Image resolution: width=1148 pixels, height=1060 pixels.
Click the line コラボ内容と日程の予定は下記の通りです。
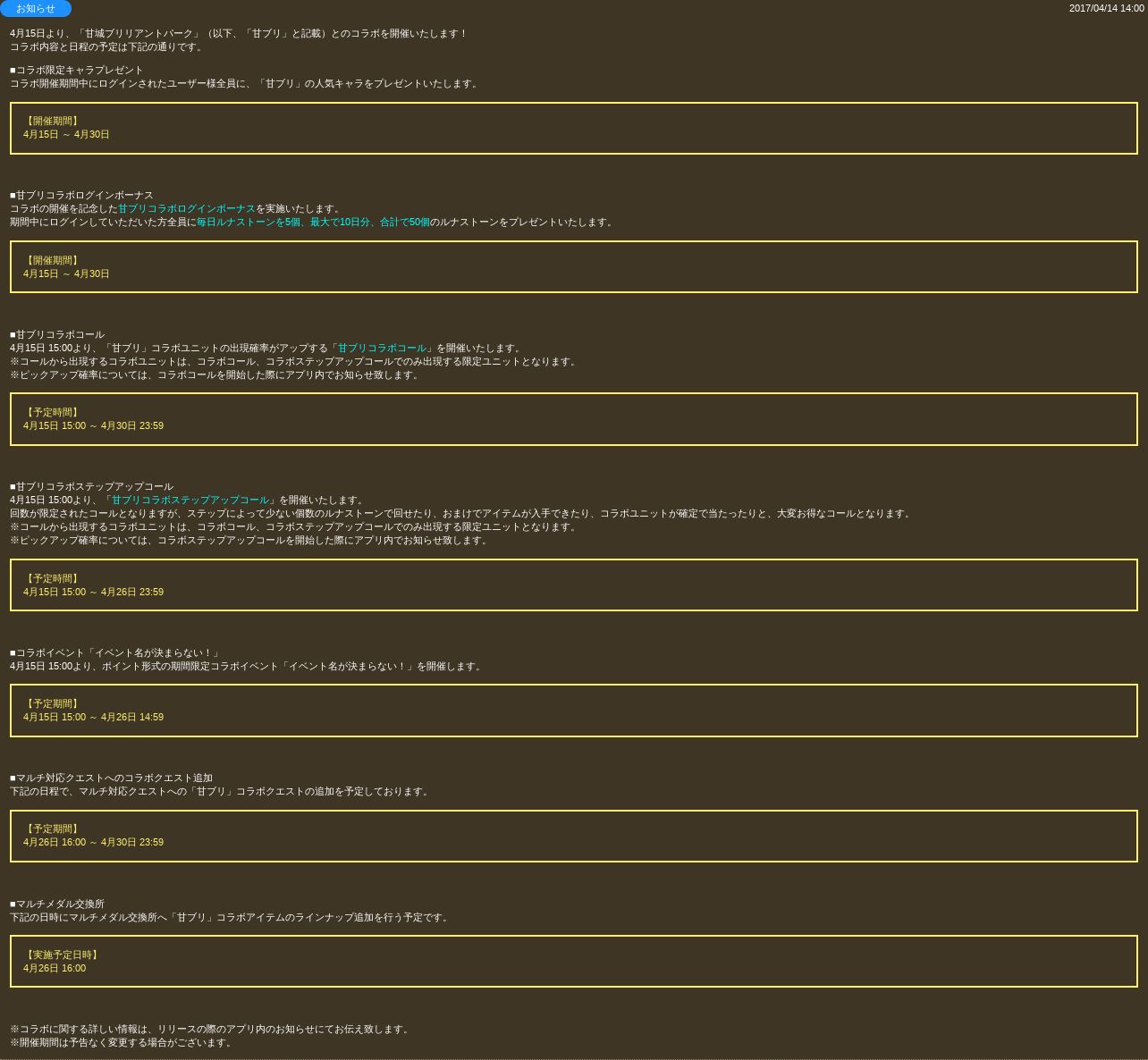coord(108,46)
